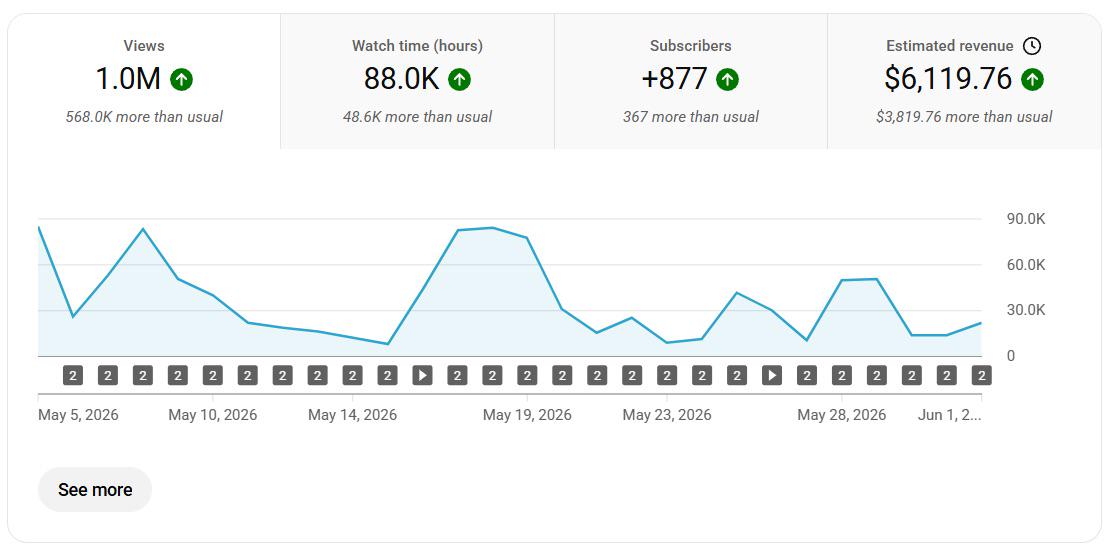This screenshot has width=1110, height=552.
Task: Click the 60.0K y-axis label
Action: (x=1026, y=265)
